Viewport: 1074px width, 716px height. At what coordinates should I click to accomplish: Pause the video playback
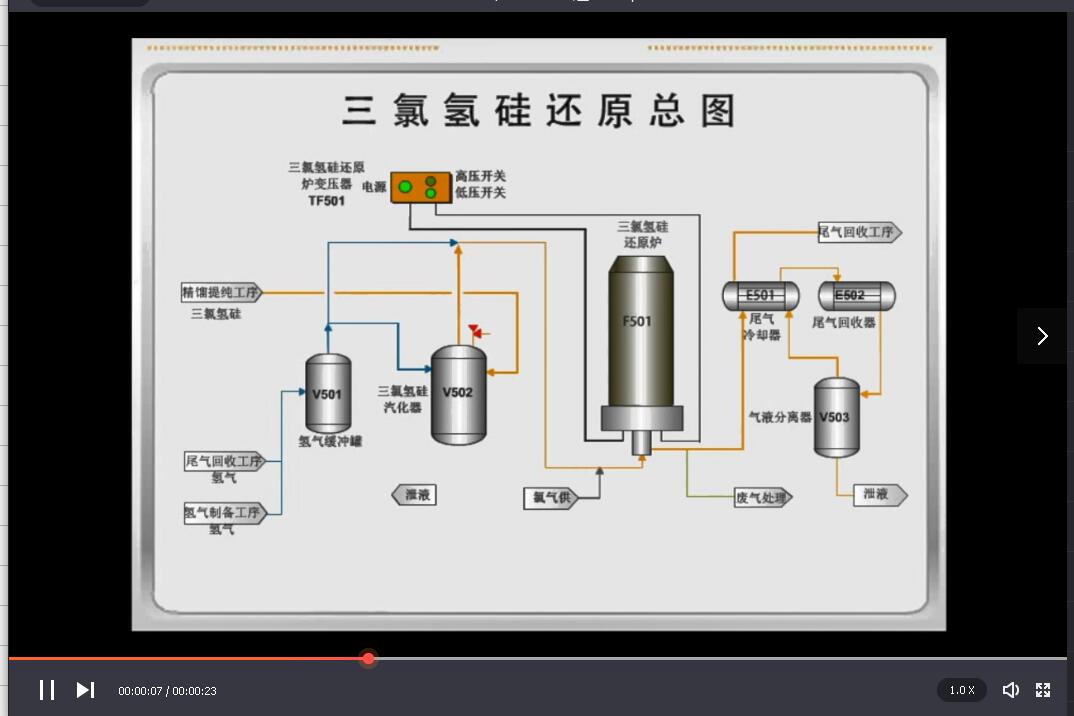(46, 690)
